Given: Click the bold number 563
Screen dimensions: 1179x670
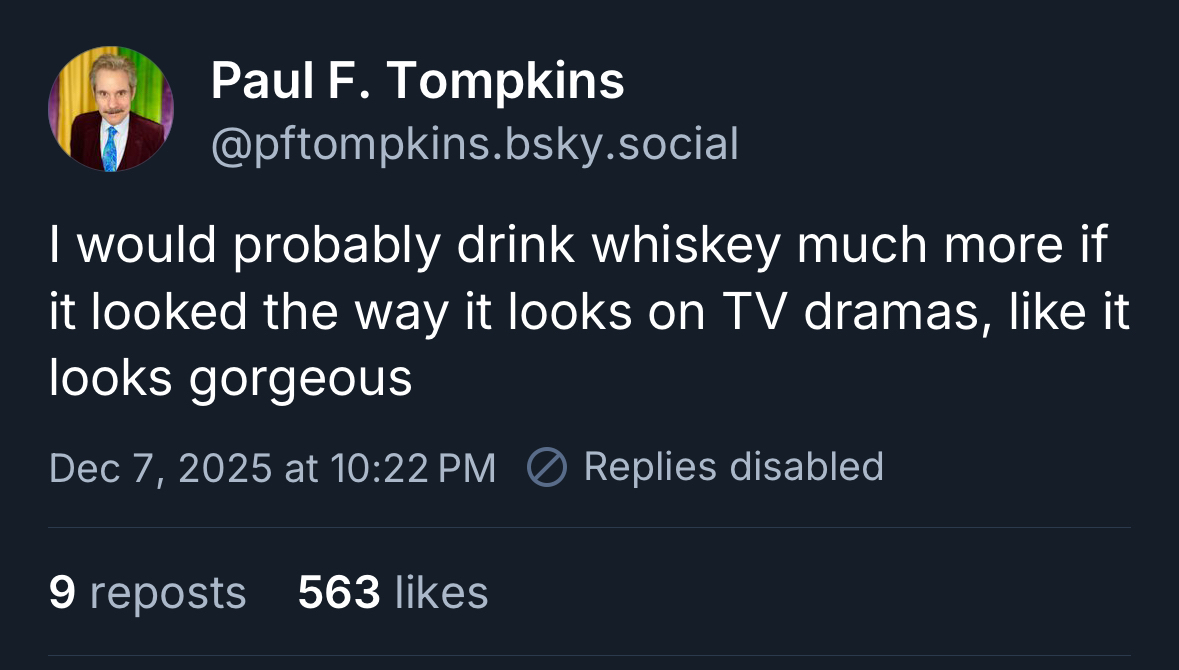Looking at the screenshot, I should pos(339,592).
